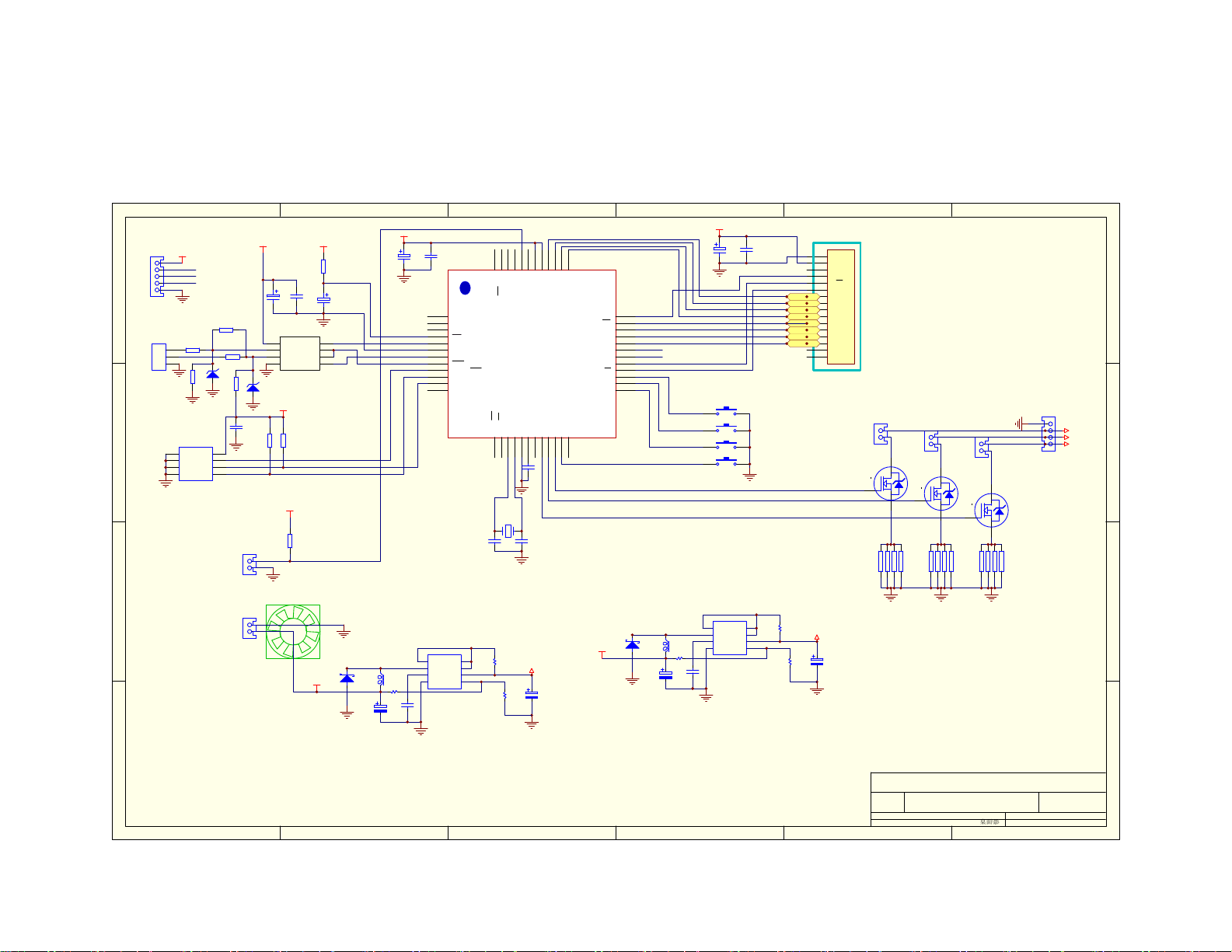Select the inductor in the lower-center supply circuit

point(665,646)
